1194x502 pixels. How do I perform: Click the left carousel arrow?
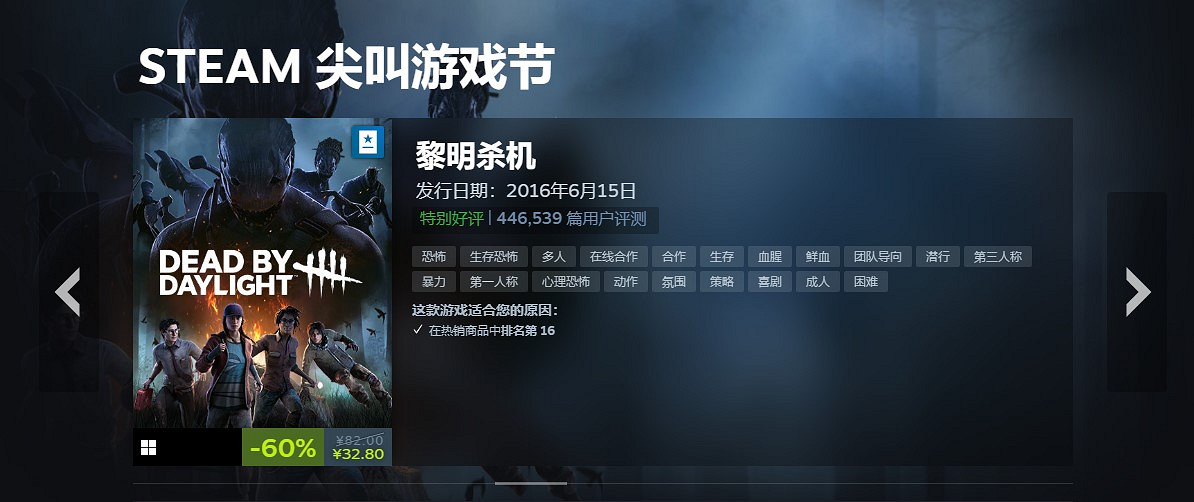click(69, 292)
